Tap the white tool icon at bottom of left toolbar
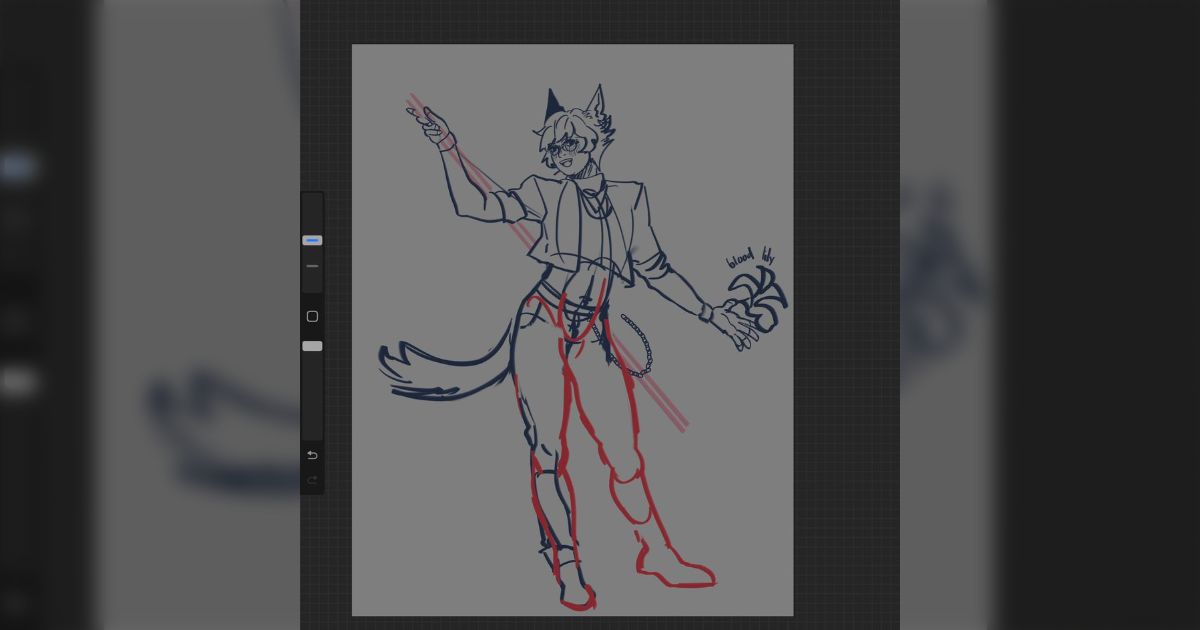This screenshot has width=1200, height=630. [x=15, y=382]
